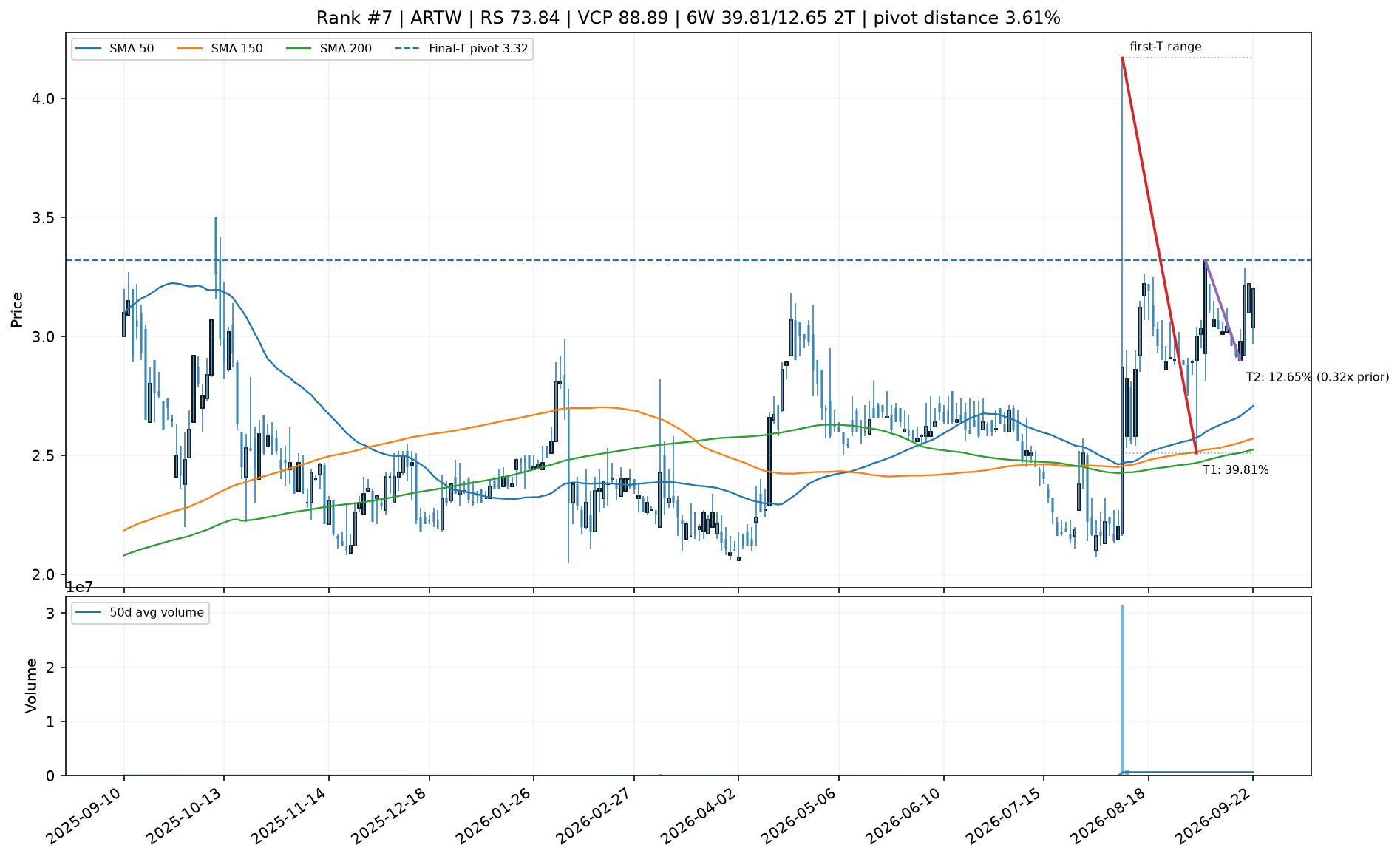1400x859 pixels.
Task: Select the SMA 200 legend entry
Action: [330, 49]
